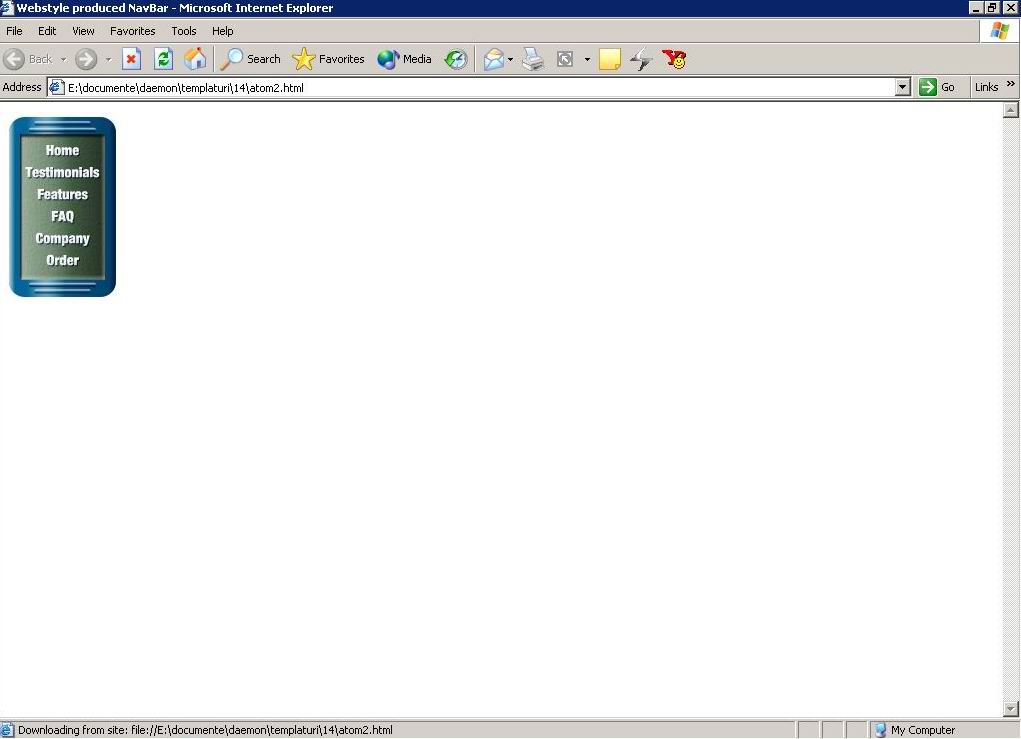Expand the address bar dropdown arrow
Viewport: 1021px width, 739px height.
point(903,87)
